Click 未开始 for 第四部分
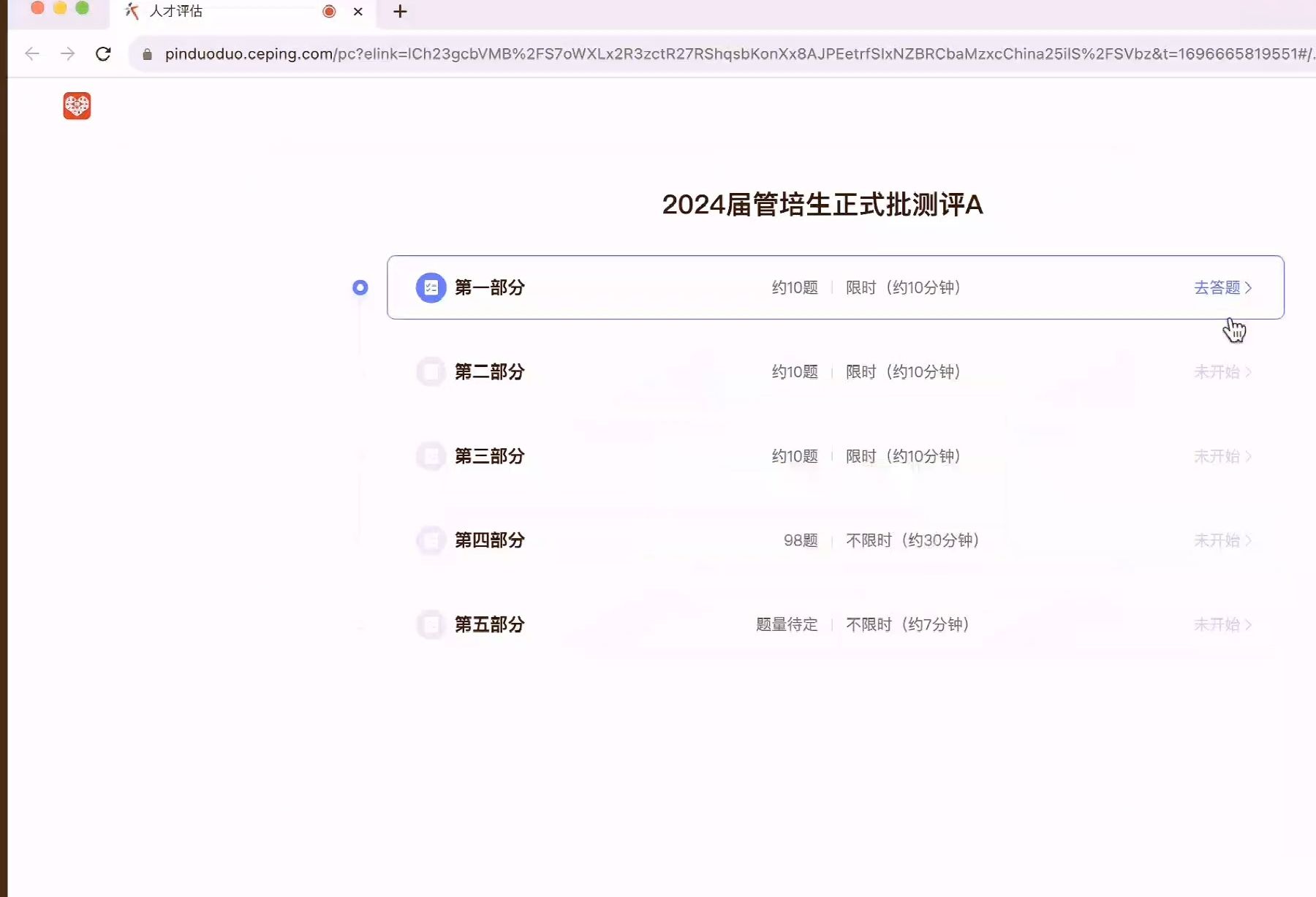 (1223, 540)
